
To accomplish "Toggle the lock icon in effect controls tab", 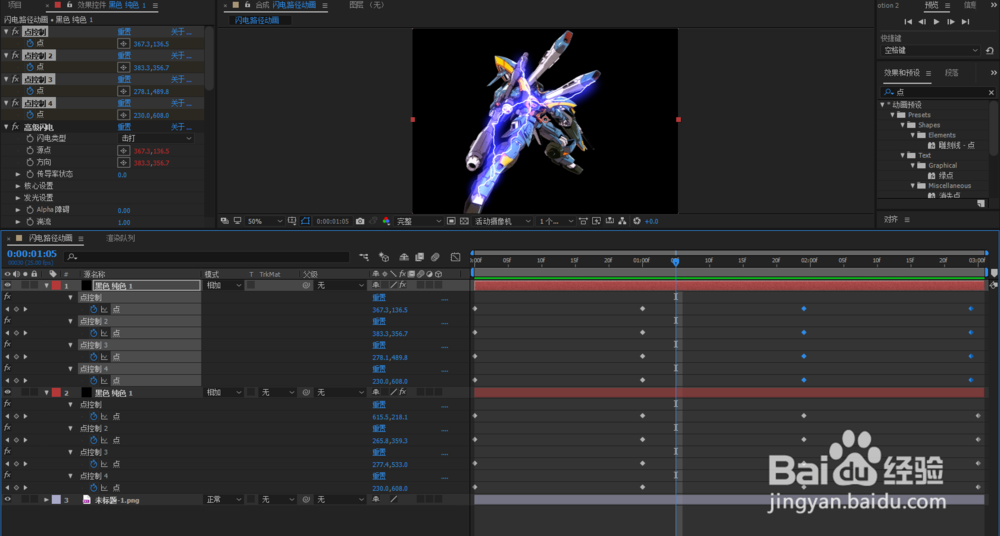I will (69, 5).
